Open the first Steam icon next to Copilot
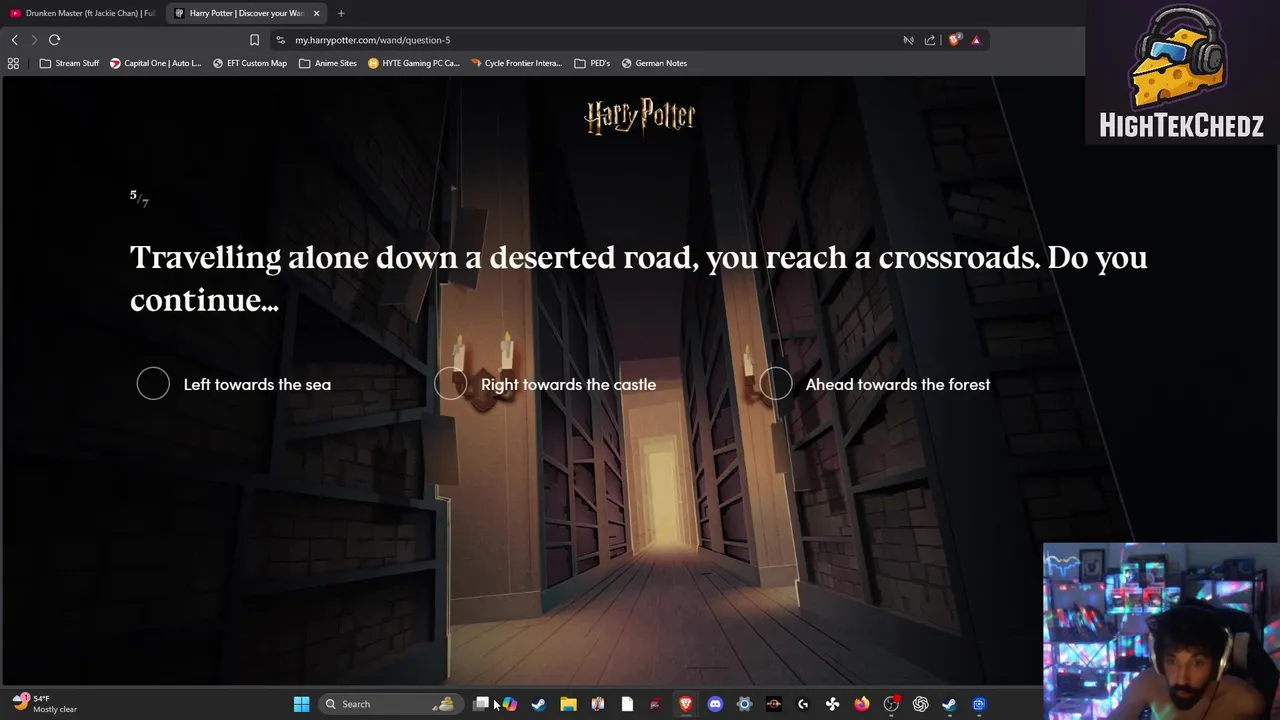Viewport: 1280px width, 720px height. pos(539,704)
